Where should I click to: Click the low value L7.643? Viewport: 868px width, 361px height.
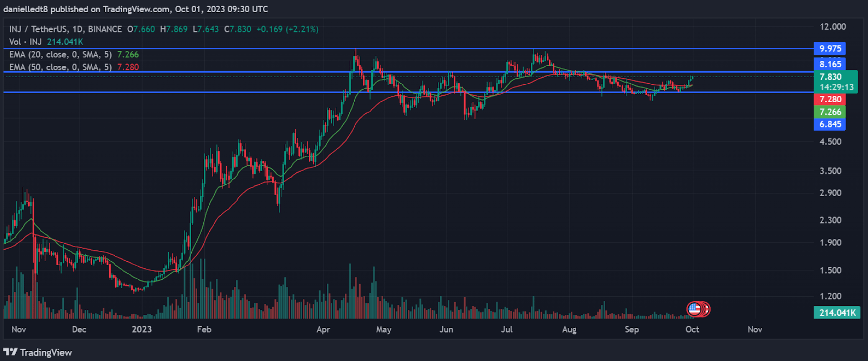206,29
